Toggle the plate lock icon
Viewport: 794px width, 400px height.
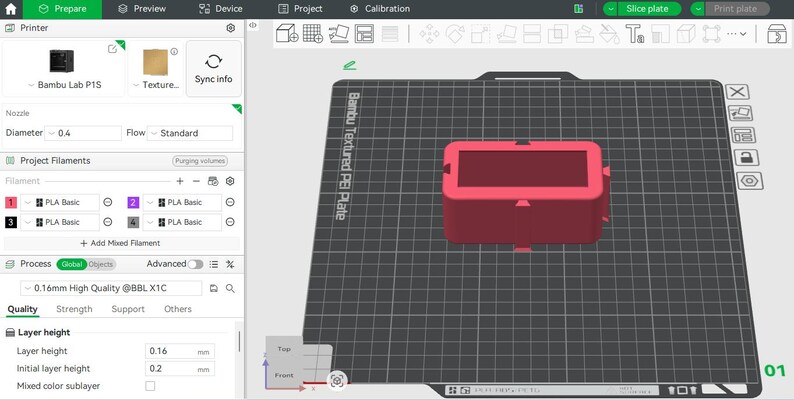[746, 157]
